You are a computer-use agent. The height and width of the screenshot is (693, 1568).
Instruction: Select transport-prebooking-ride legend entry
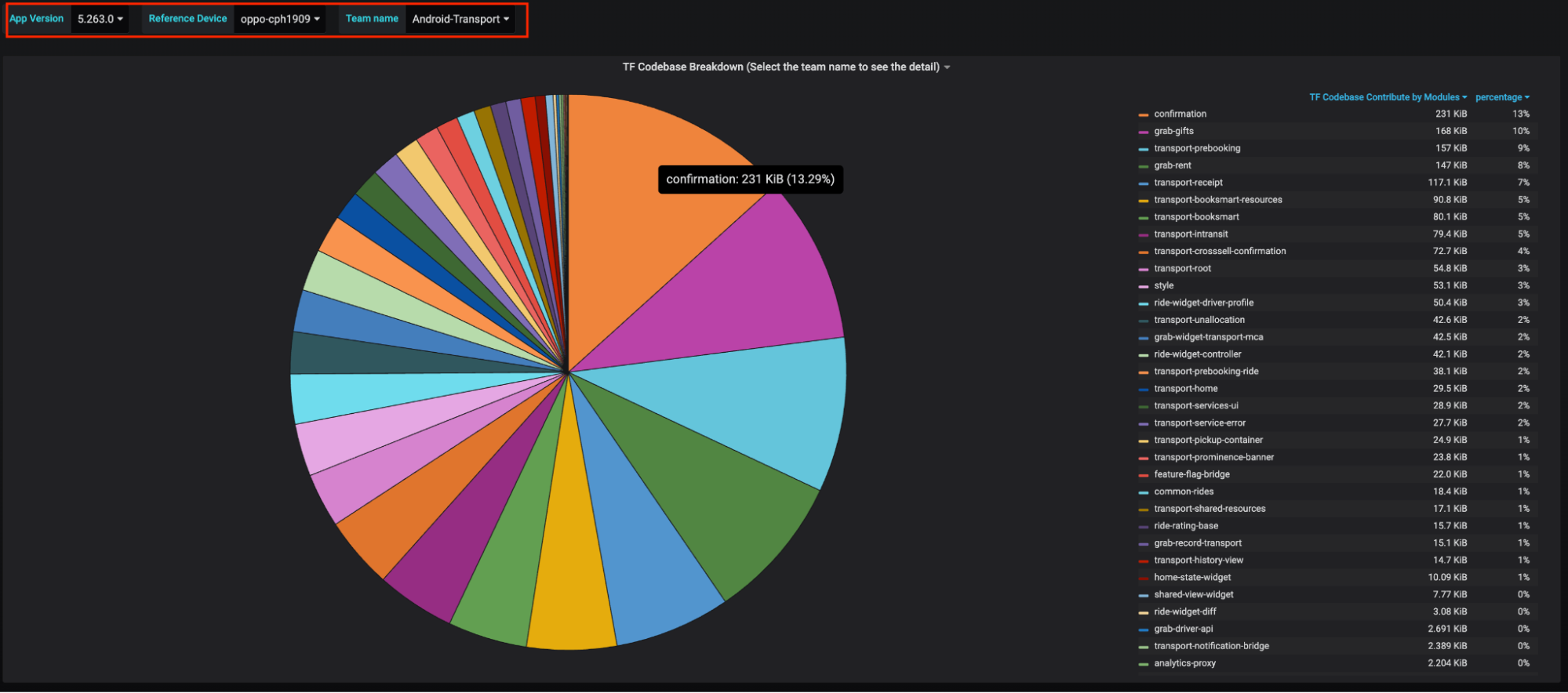coord(1206,372)
